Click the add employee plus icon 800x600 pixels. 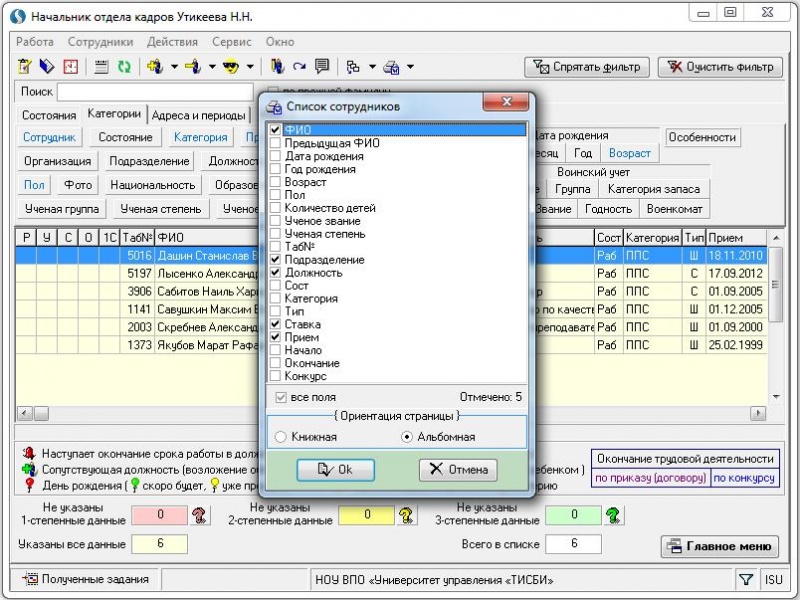point(155,66)
